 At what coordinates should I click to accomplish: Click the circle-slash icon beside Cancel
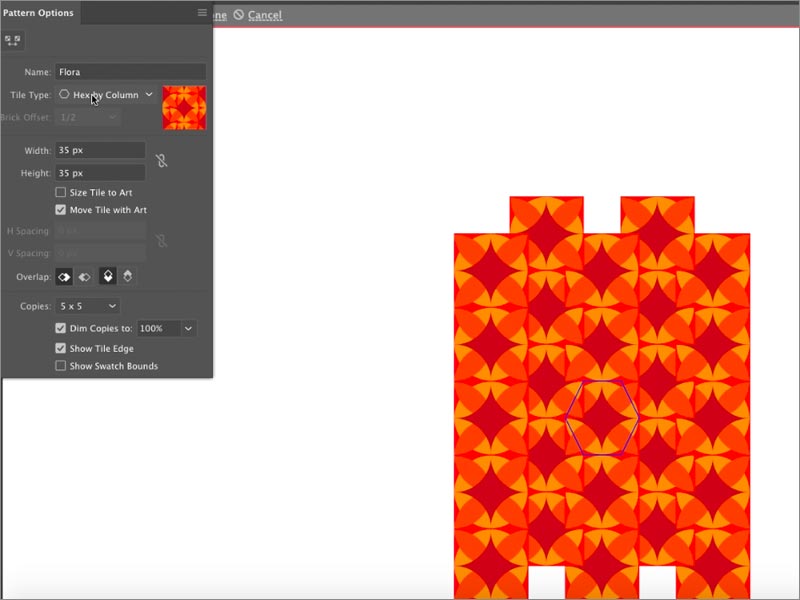coord(239,15)
